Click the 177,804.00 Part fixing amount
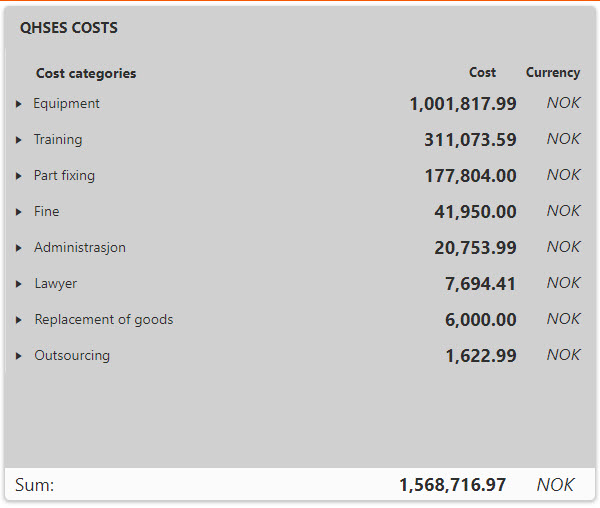 point(470,176)
